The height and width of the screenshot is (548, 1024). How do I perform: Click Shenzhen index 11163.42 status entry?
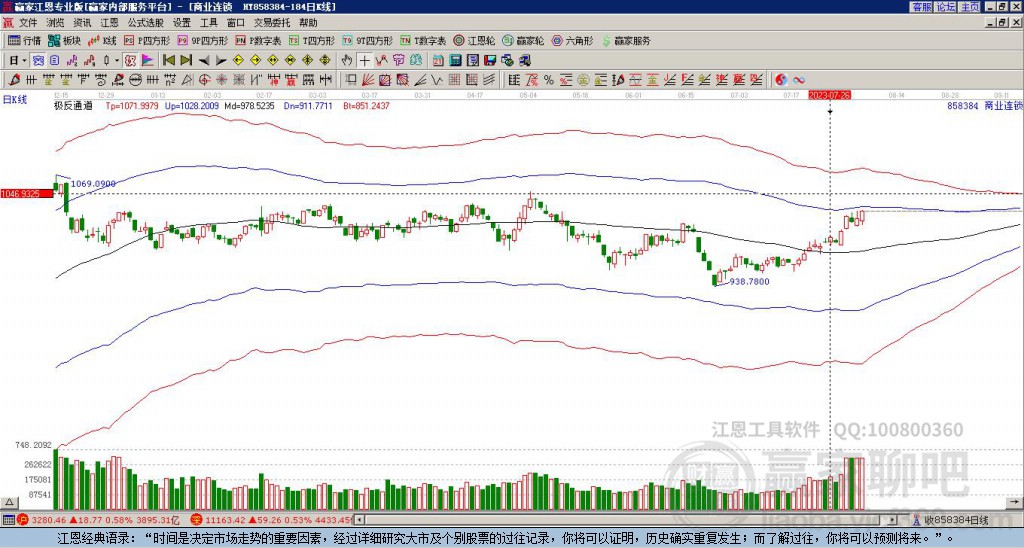(272, 520)
